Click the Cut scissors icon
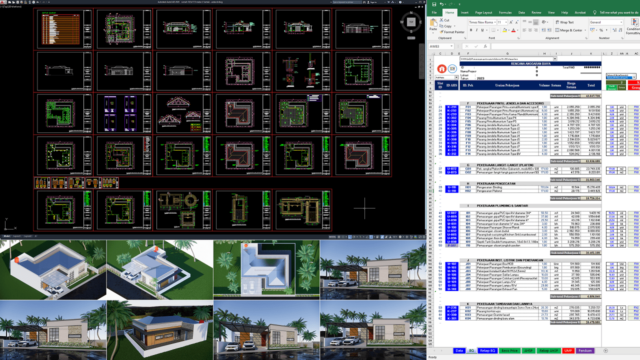The image size is (640, 360). tap(441, 20)
